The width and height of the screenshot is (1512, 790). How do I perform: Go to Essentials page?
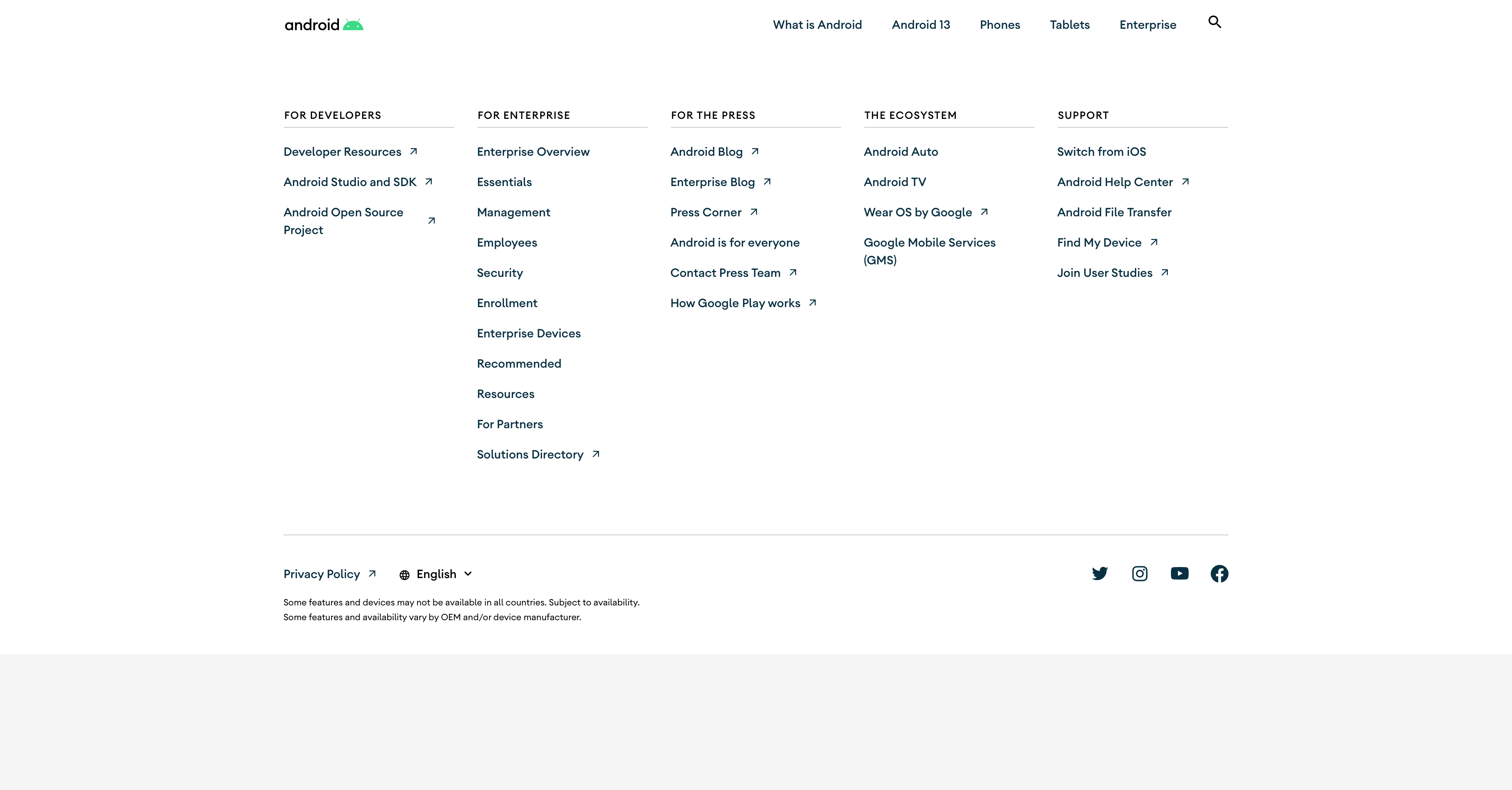(504, 182)
